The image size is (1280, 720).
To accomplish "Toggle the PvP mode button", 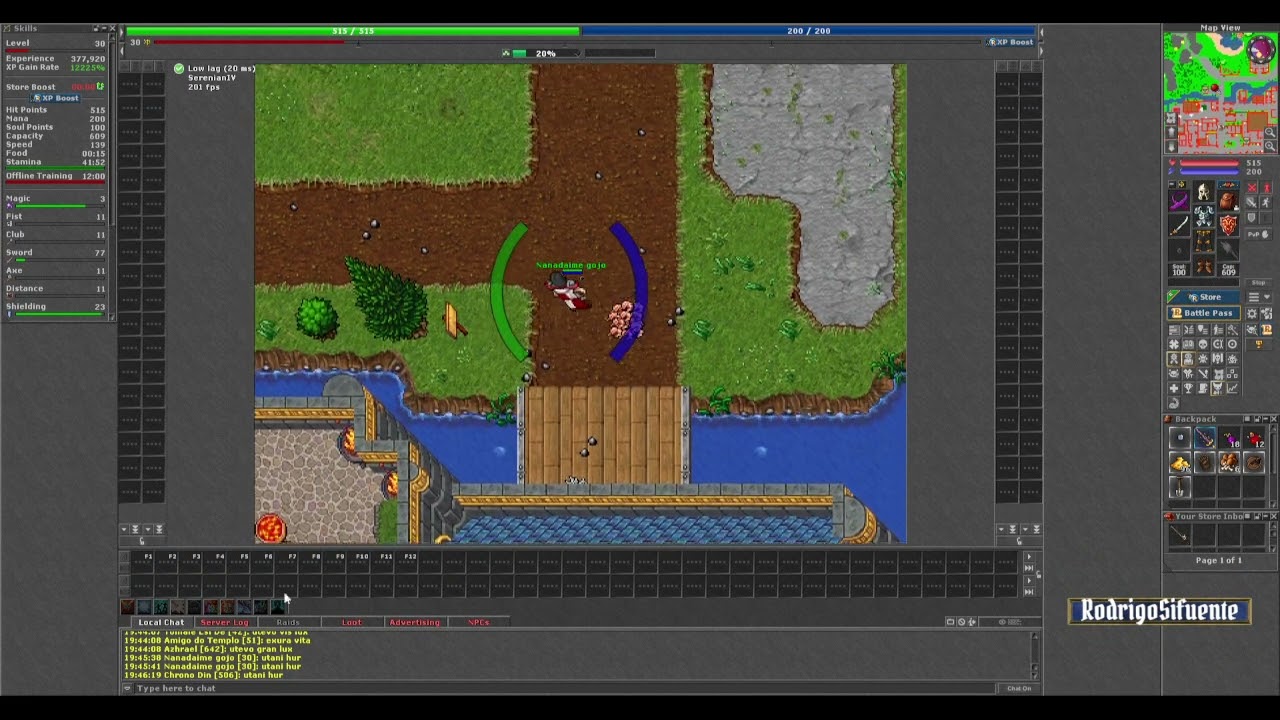I will pyautogui.click(x=1258, y=235).
